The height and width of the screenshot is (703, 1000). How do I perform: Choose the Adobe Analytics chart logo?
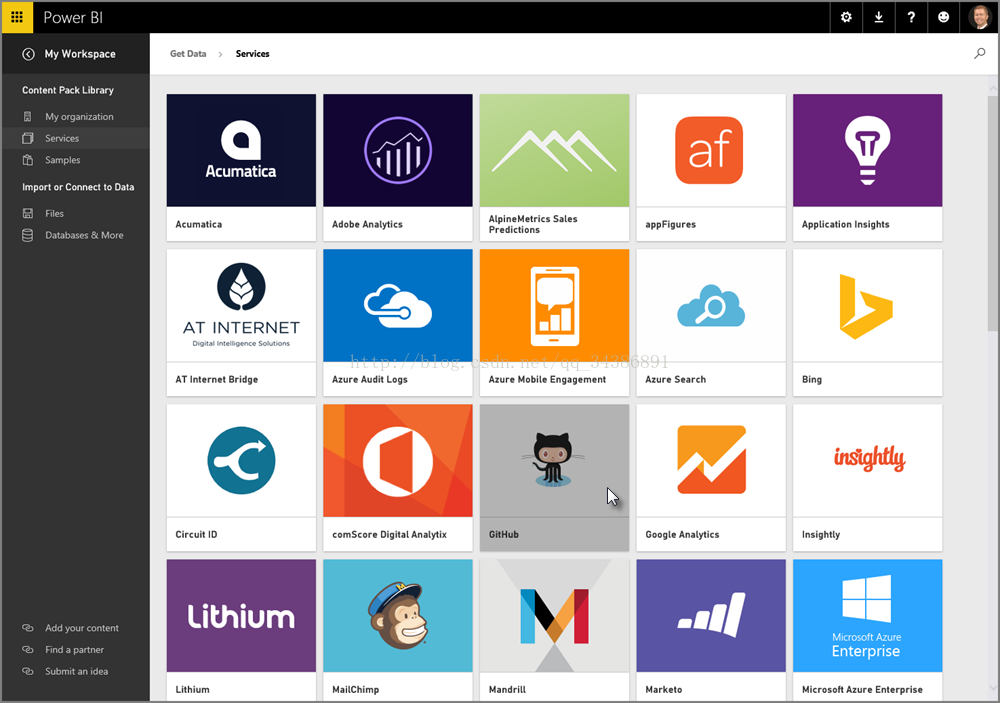(x=398, y=151)
